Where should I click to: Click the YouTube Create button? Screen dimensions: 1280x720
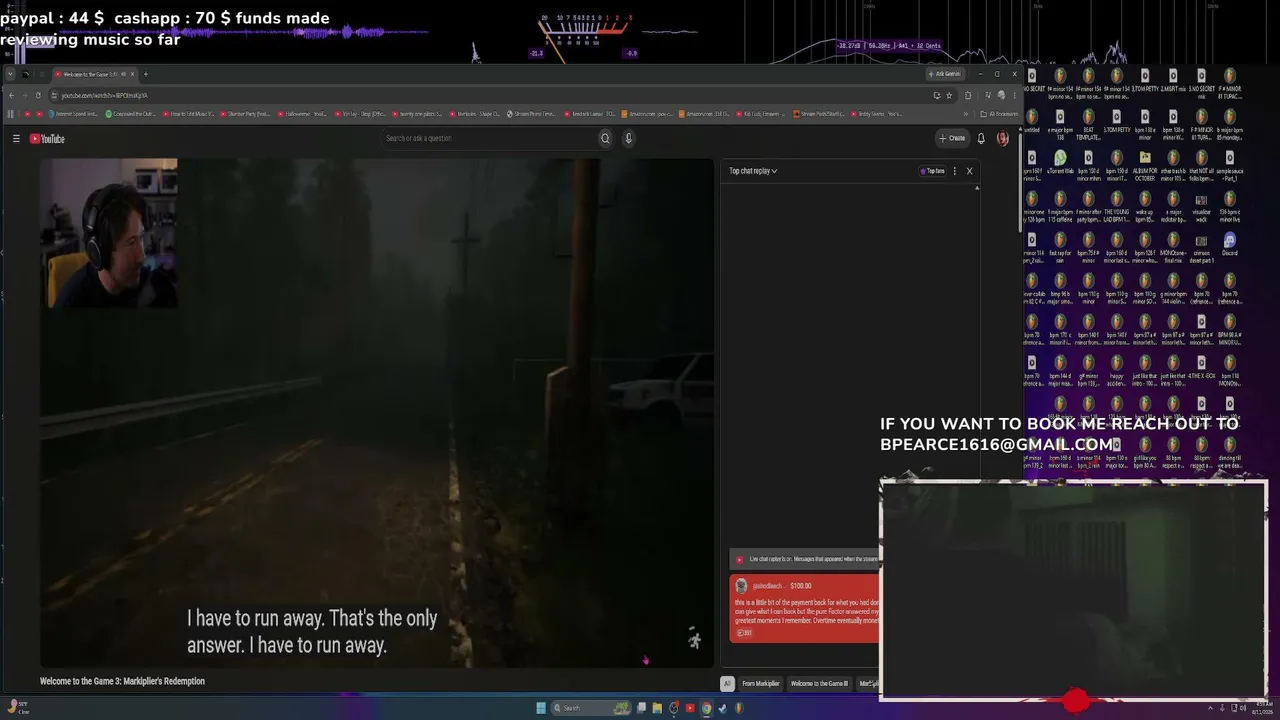click(x=952, y=139)
